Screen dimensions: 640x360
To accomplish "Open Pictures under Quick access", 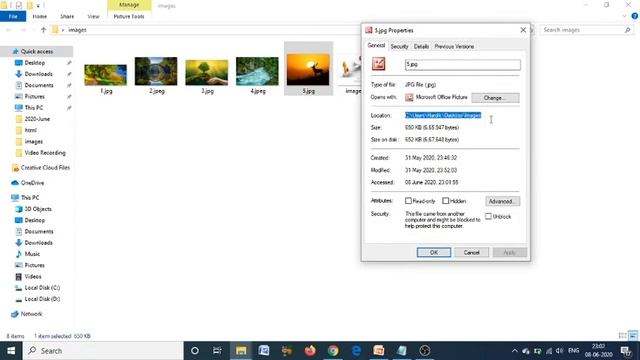I will tap(34, 96).
